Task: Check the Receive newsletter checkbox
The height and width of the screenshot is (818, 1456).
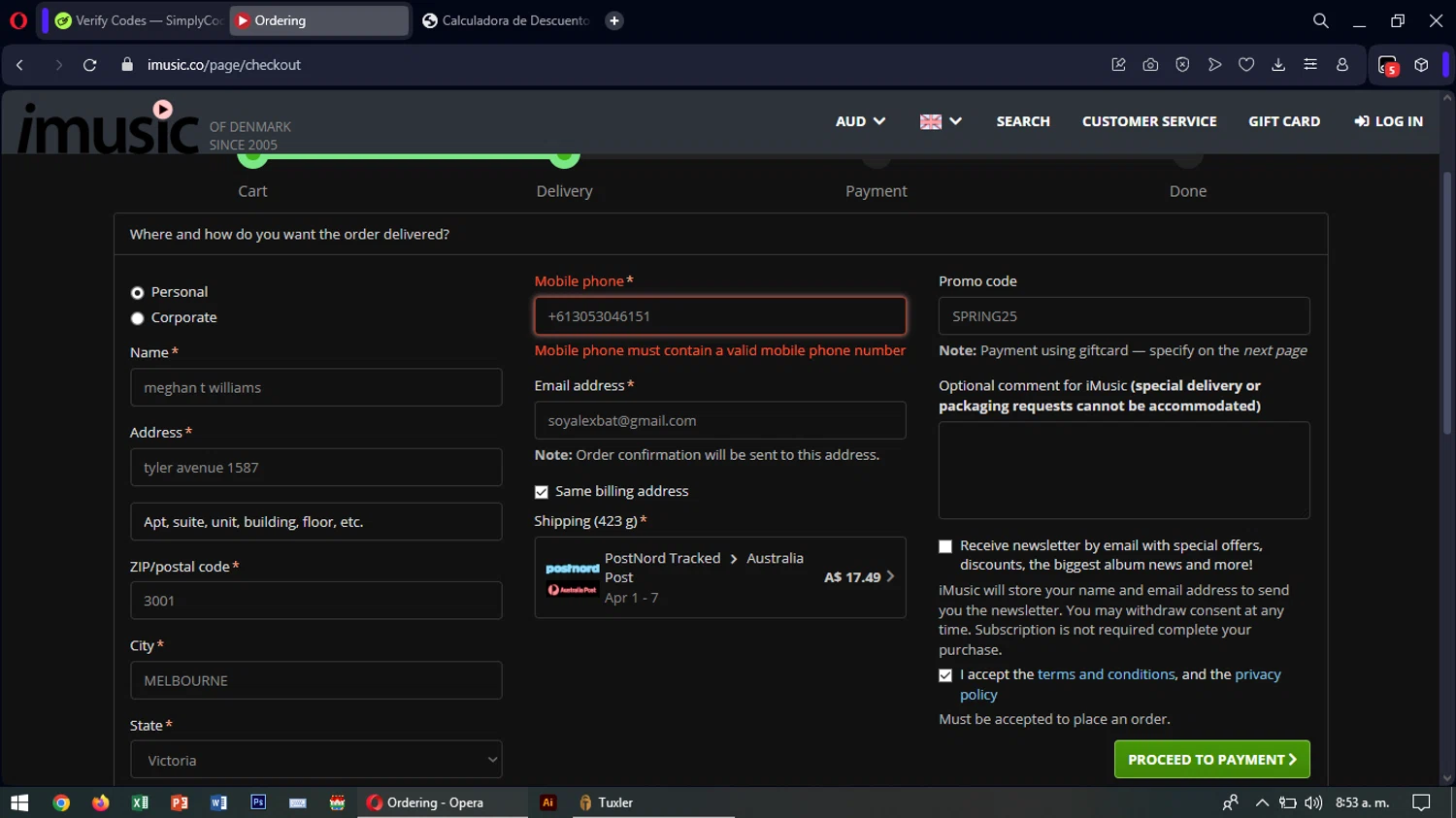Action: coord(945,546)
